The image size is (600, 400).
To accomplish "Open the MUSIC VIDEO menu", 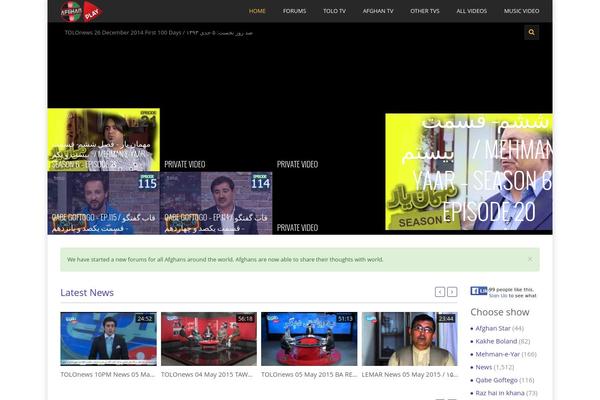I will pos(522,11).
